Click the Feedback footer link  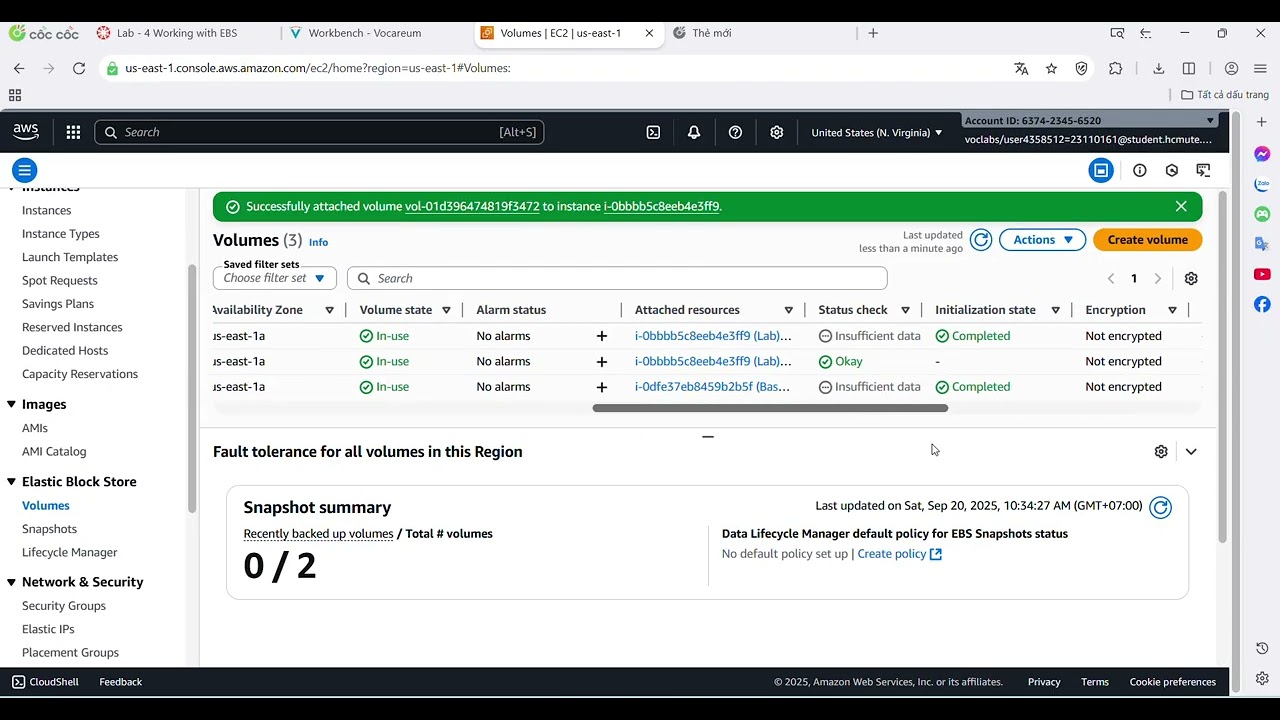pyautogui.click(x=120, y=682)
